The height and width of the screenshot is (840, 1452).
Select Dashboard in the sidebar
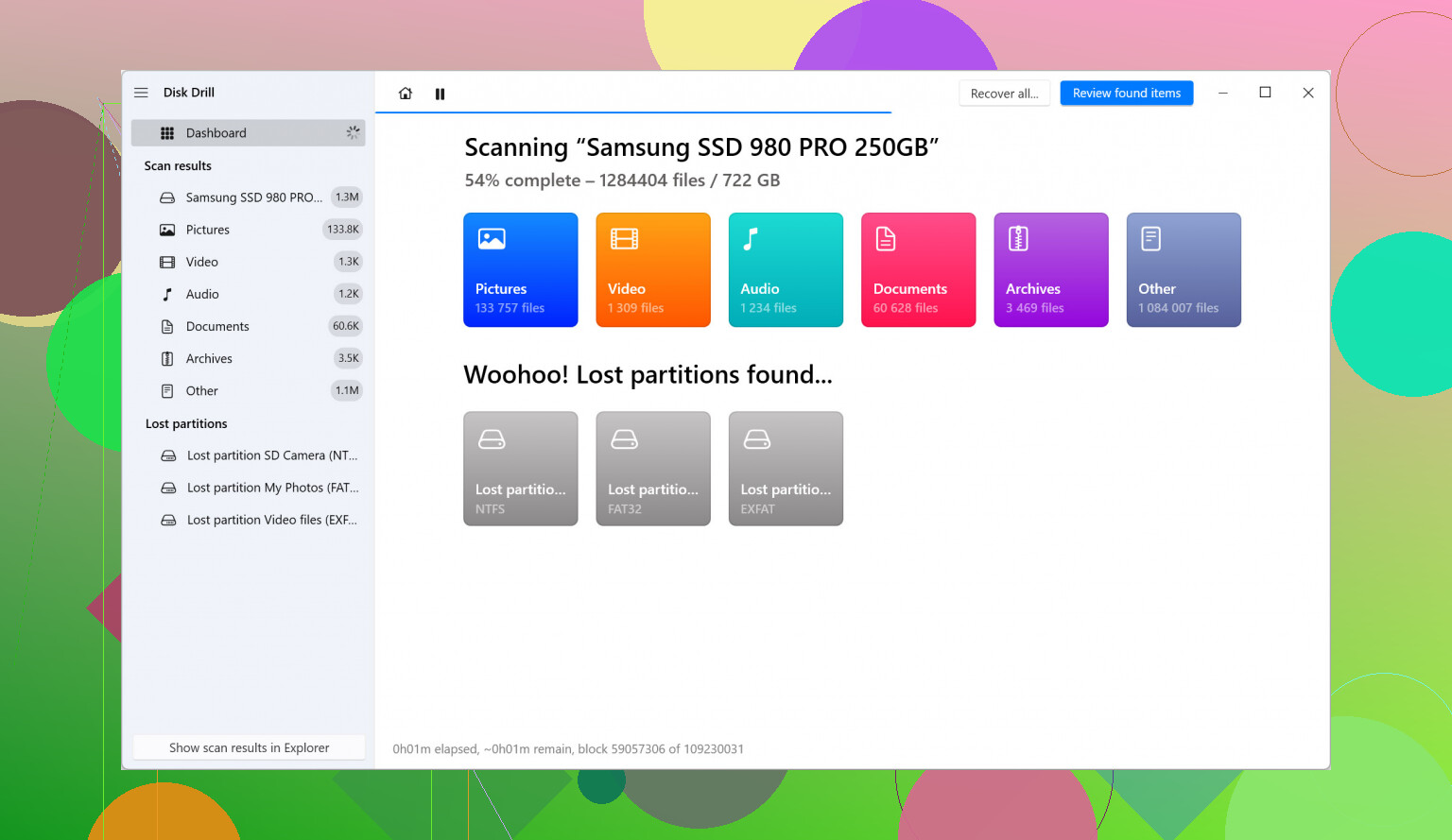[x=248, y=133]
